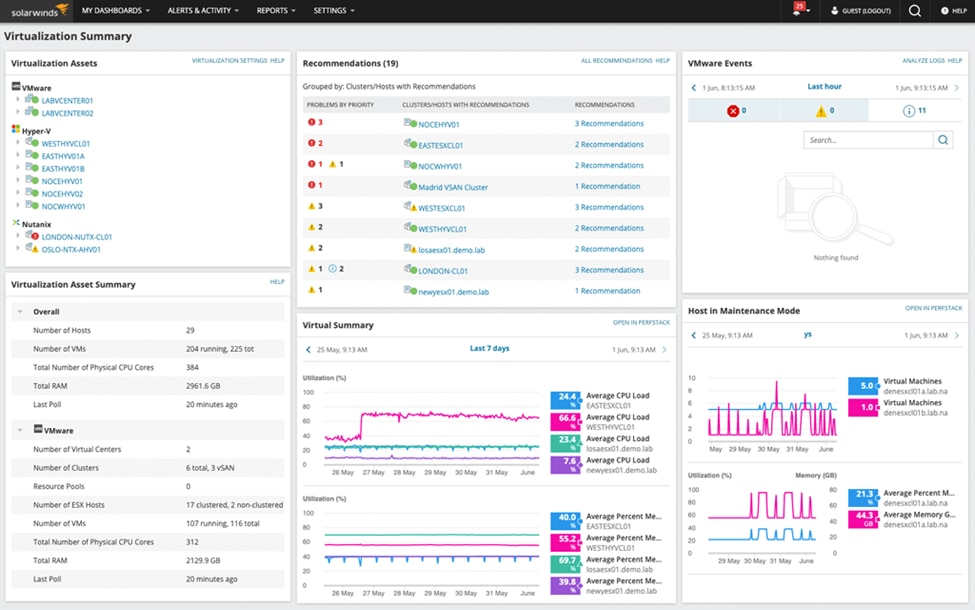Click the VMware Events search magnifier icon
The width and height of the screenshot is (975, 610).
click(943, 140)
